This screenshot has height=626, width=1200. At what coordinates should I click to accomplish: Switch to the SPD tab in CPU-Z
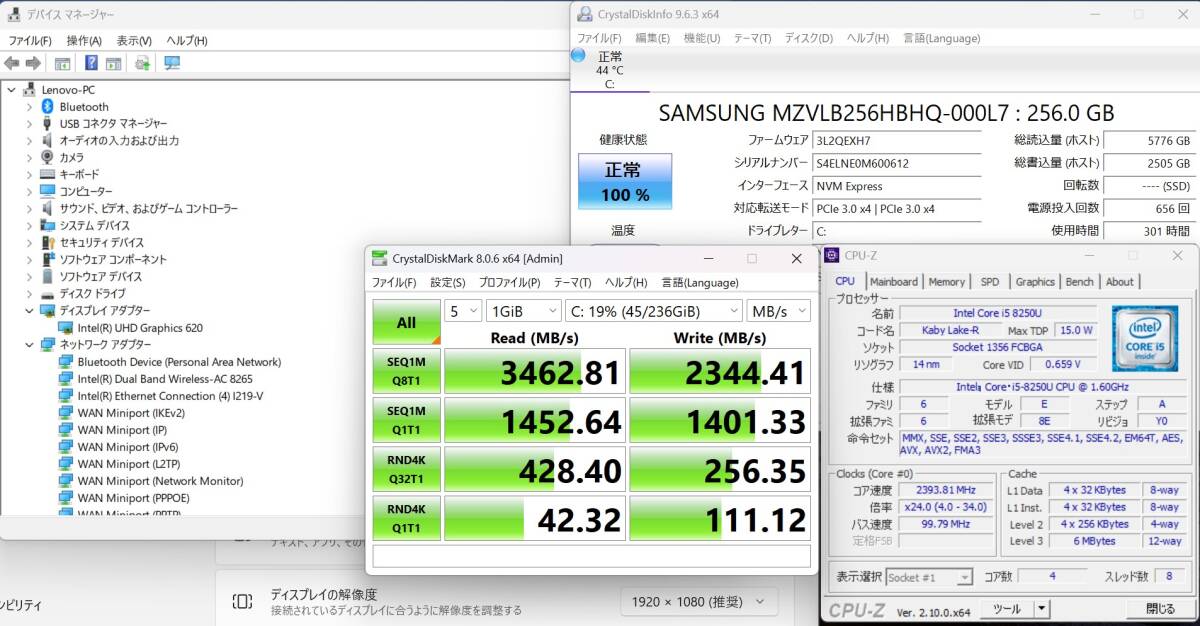[x=989, y=282]
